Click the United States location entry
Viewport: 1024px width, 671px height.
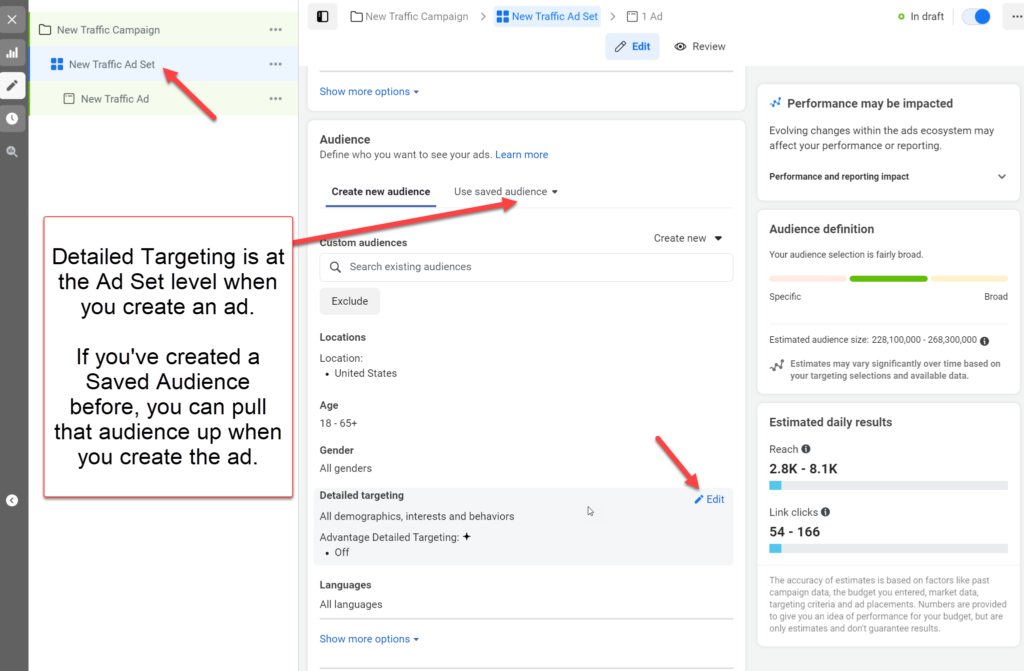pos(365,373)
